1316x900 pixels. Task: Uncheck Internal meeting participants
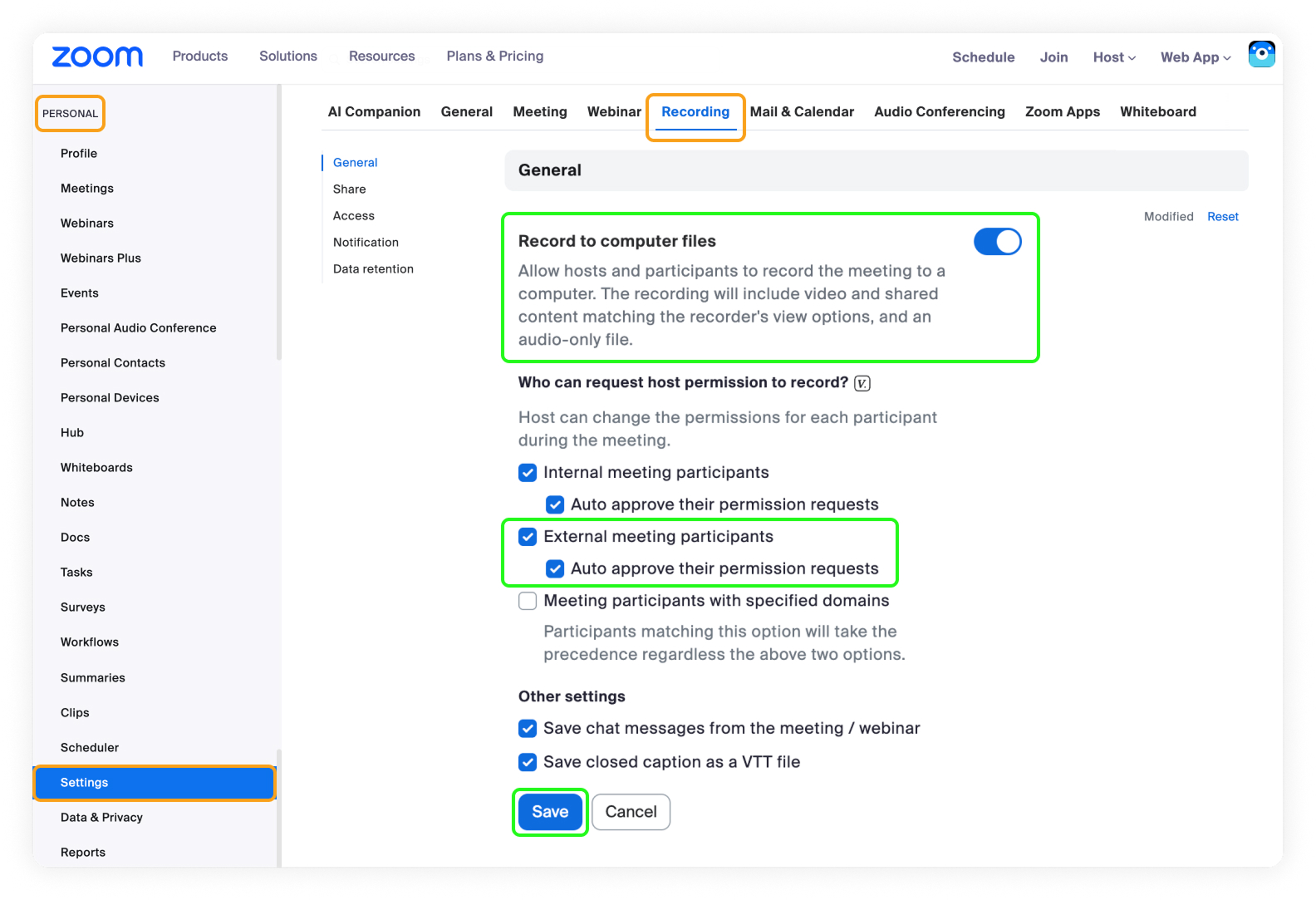pos(528,473)
